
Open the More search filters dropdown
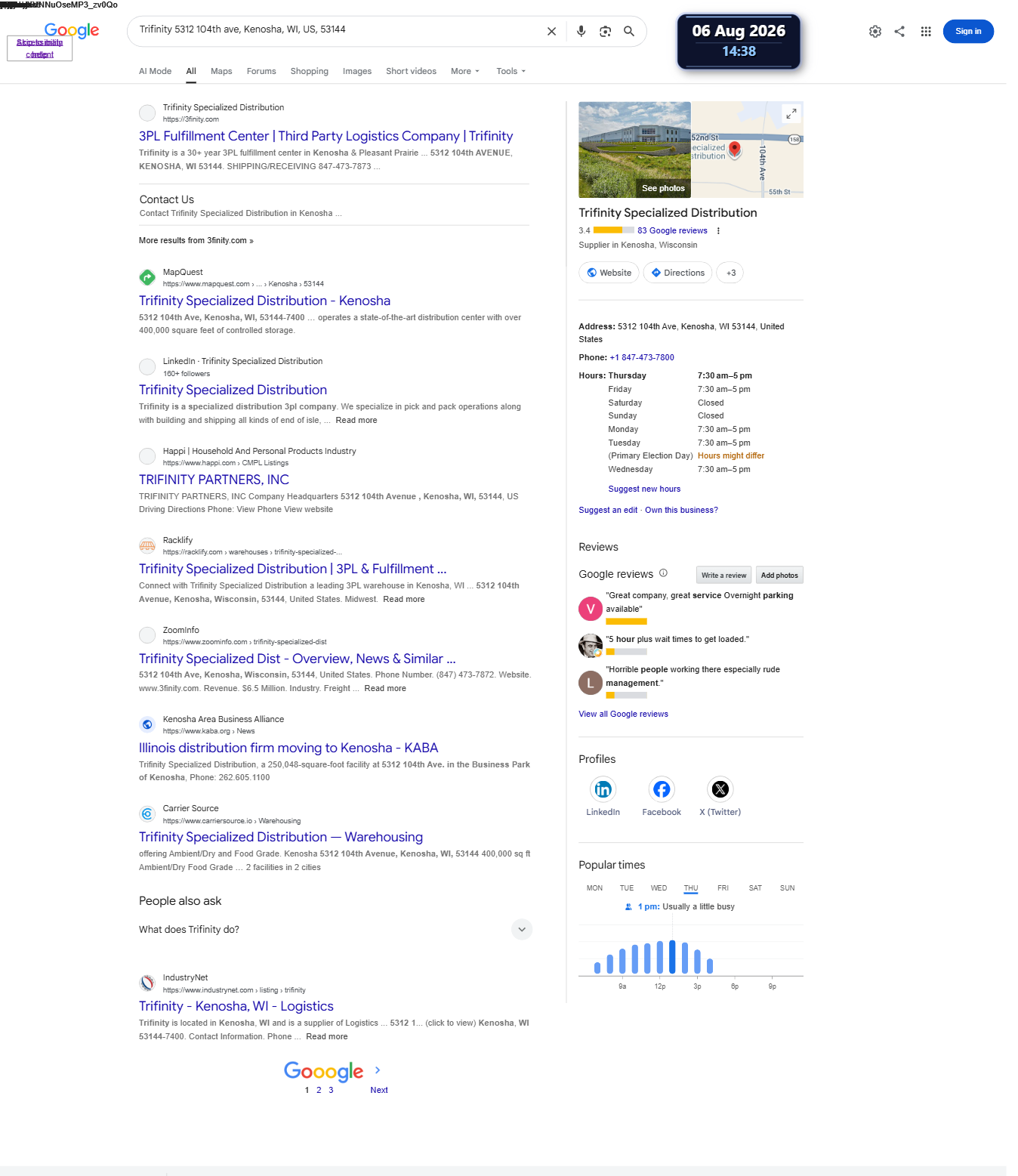click(465, 71)
